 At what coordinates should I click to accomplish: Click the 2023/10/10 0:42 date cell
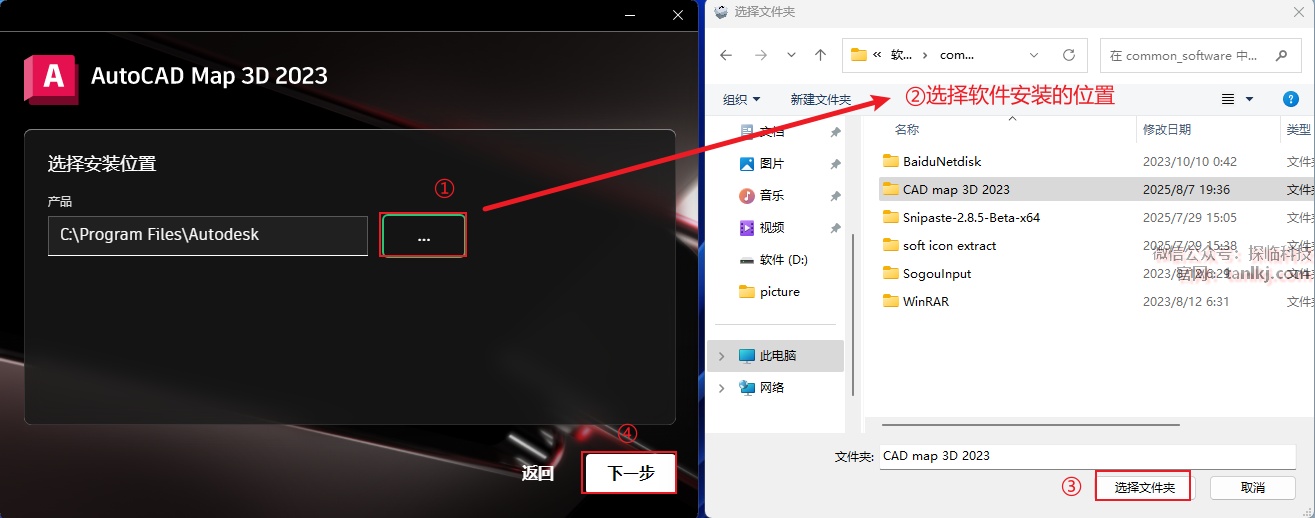[x=1189, y=161]
